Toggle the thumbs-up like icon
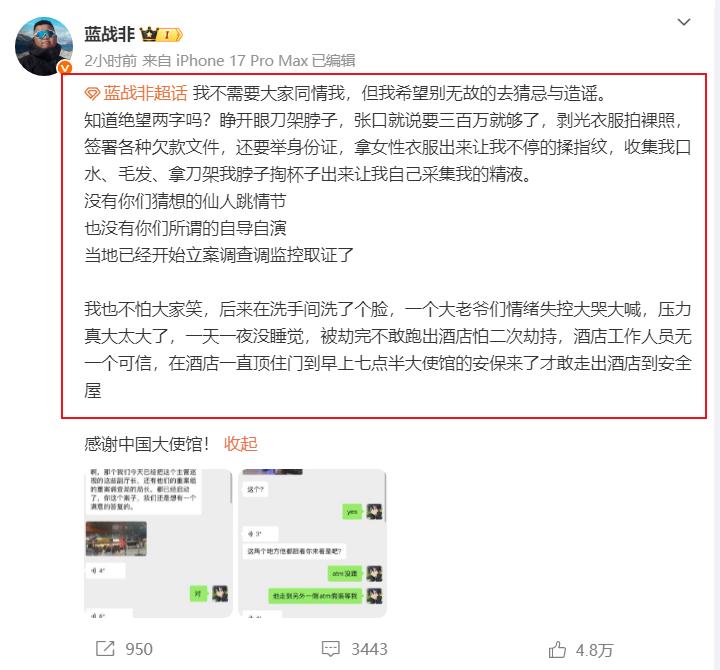The width and height of the screenshot is (720, 670). 557,649
